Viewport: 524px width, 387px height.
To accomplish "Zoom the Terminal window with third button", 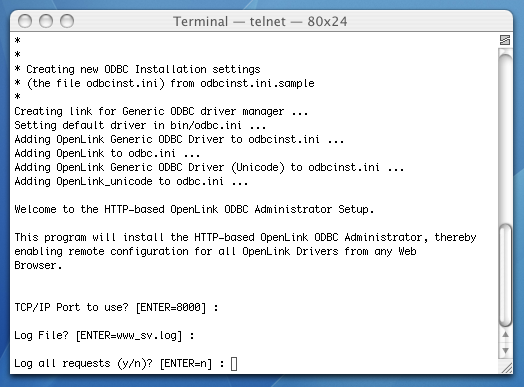I will pos(67,21).
